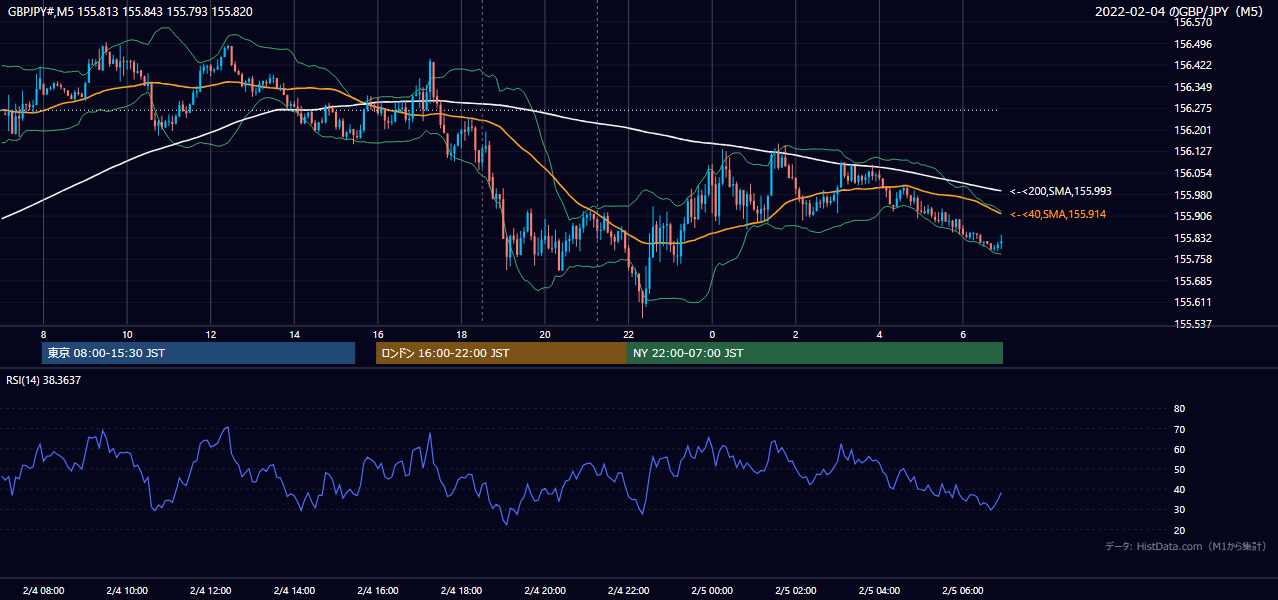Click the bottom time label 2/4 22:00
Viewport: 1278px width, 600px height.
628,590
